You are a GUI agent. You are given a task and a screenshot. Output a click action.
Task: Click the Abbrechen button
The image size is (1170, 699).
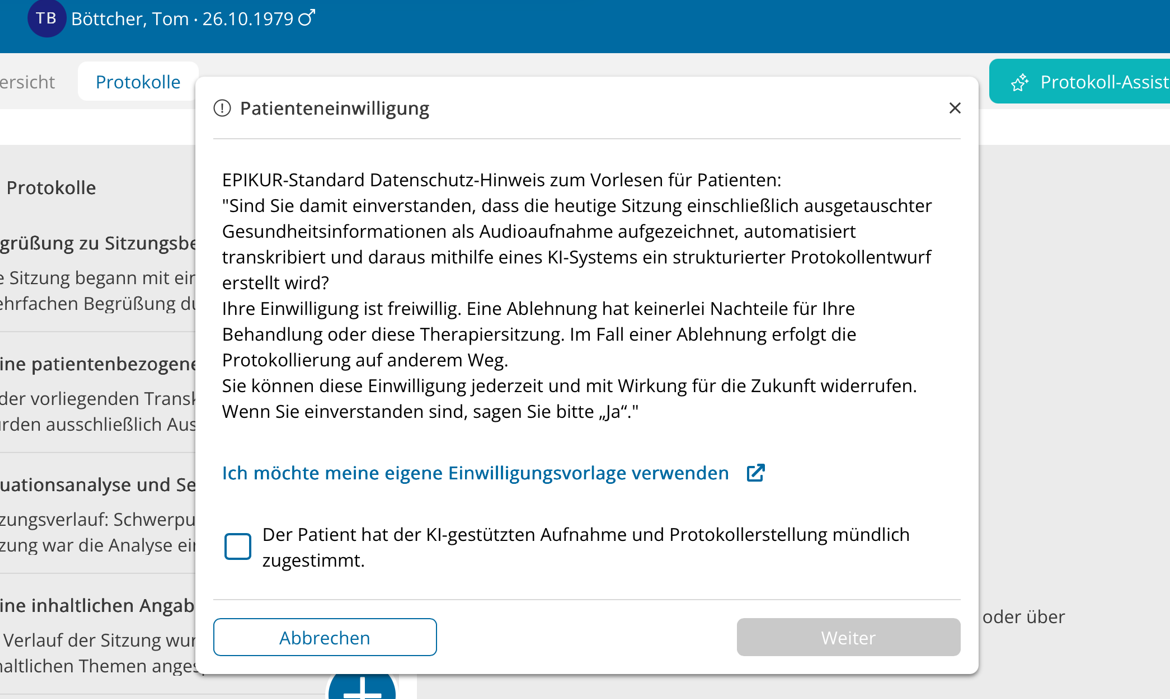[325, 637]
